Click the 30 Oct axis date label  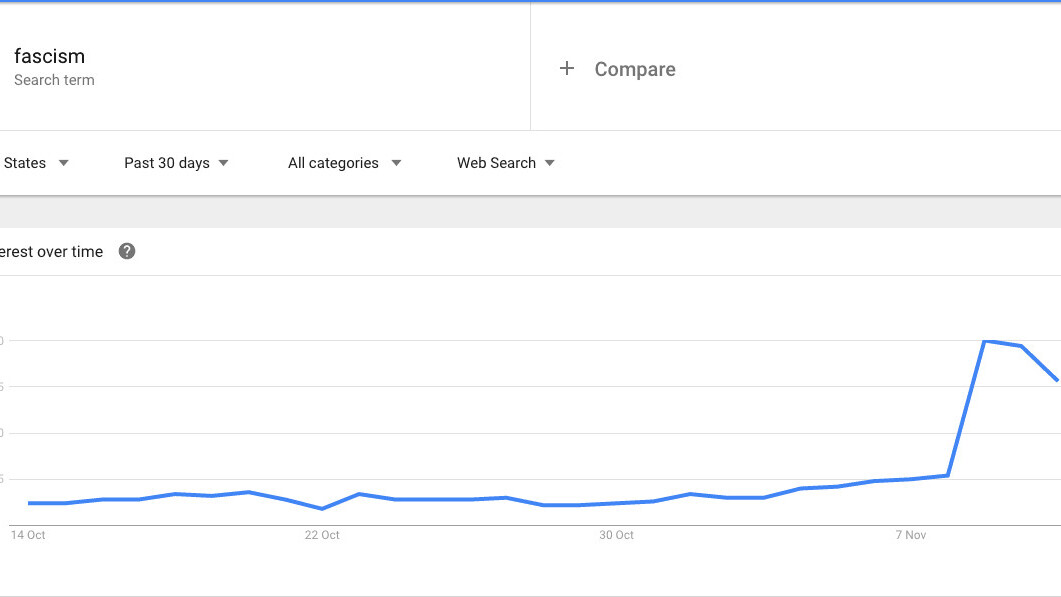click(616, 535)
